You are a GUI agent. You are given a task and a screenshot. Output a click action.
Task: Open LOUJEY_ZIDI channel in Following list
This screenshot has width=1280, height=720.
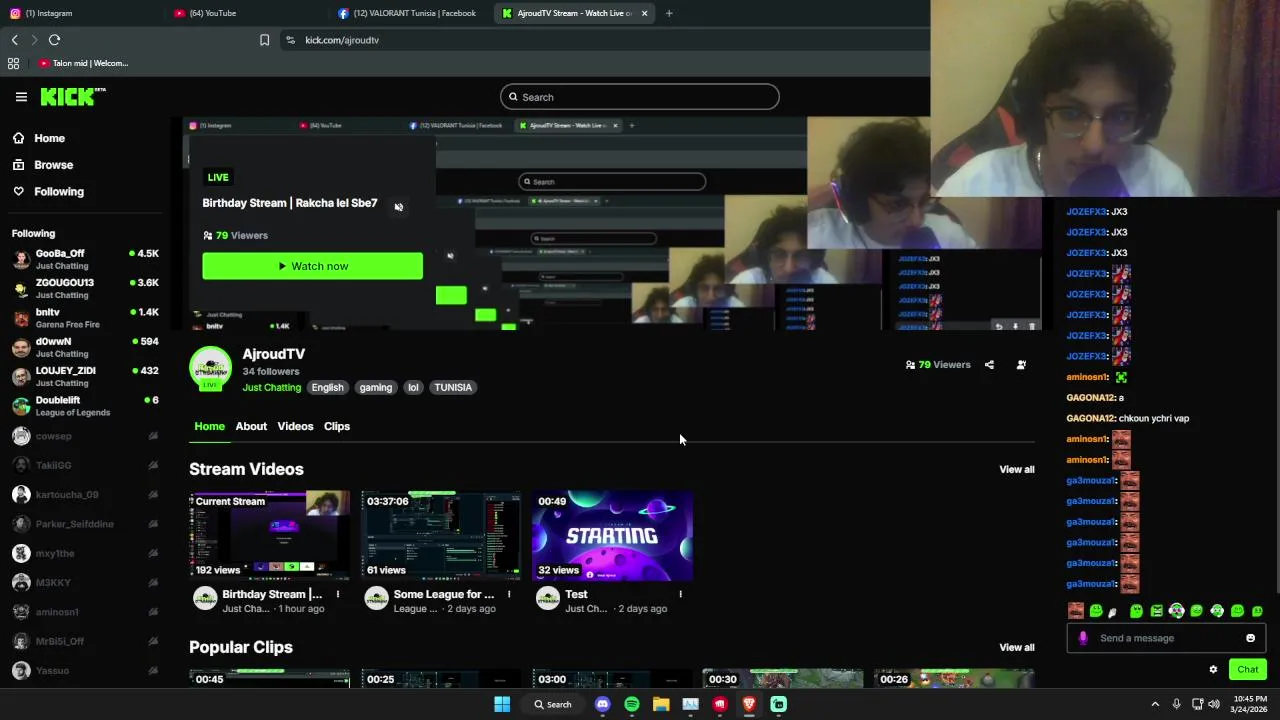[86, 376]
